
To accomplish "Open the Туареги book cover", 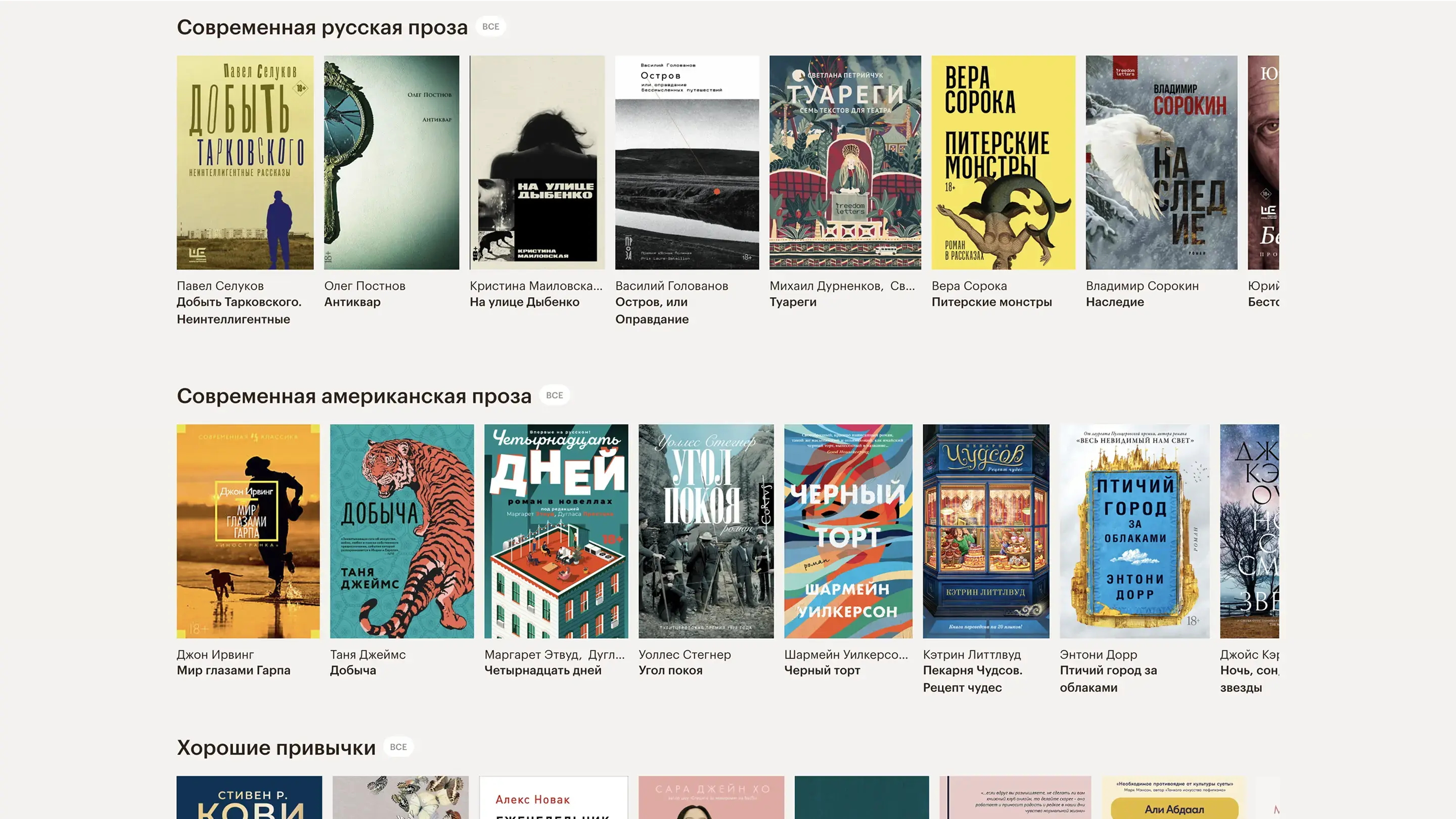I will click(845, 162).
